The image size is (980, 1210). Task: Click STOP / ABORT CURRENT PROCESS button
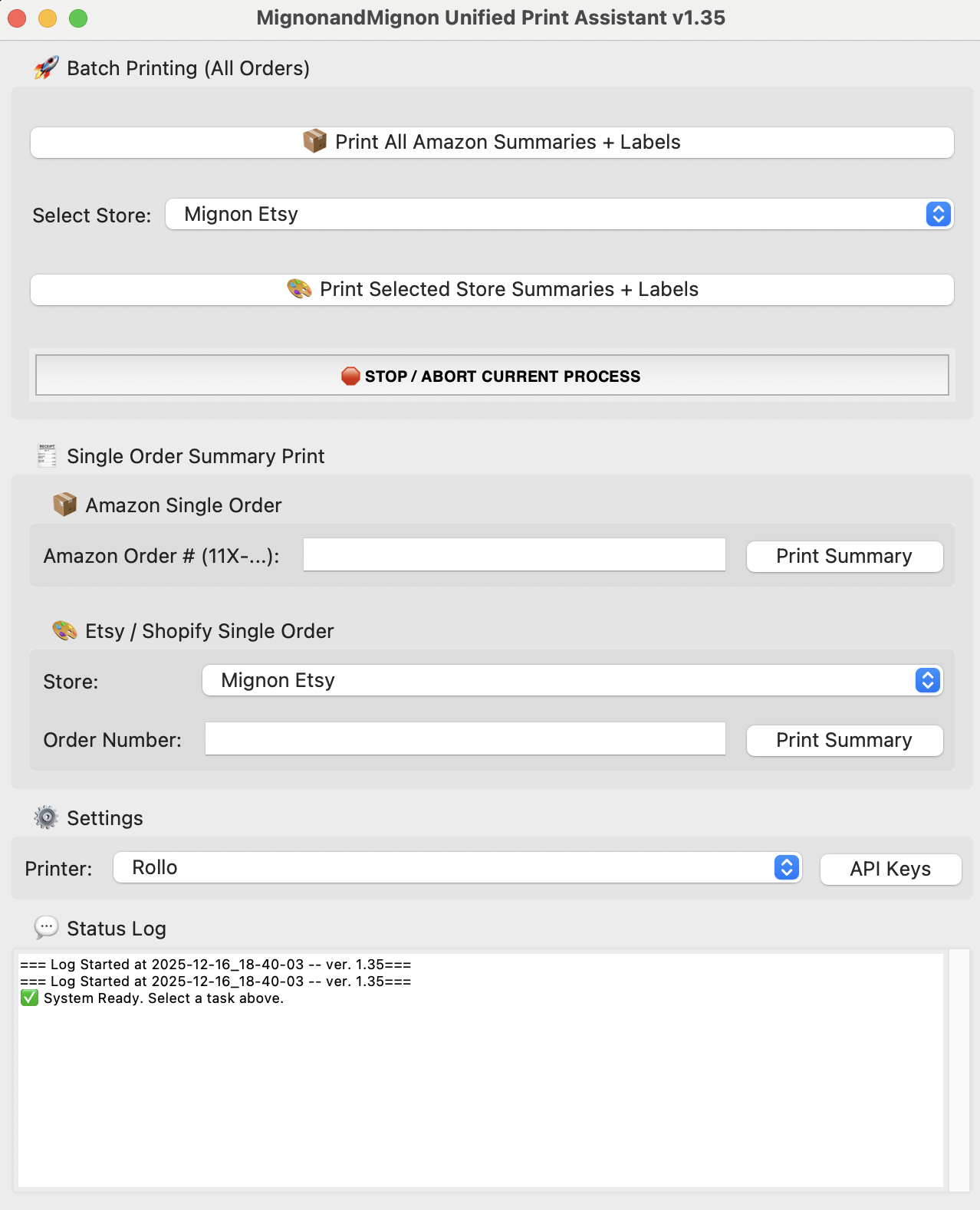(x=492, y=376)
